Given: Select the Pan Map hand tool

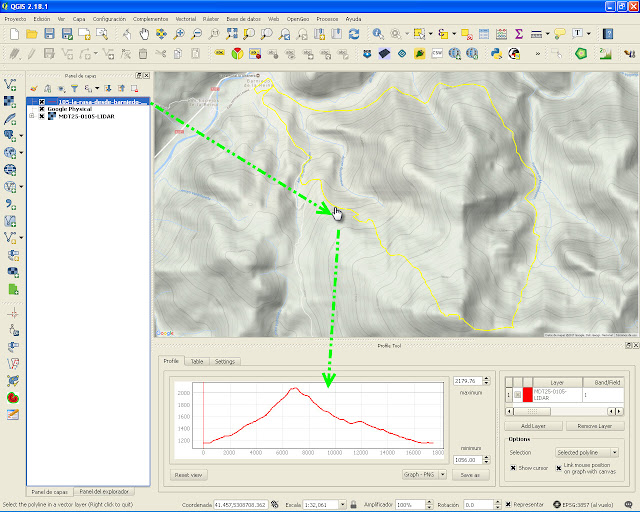Looking at the screenshot, I should [144, 34].
